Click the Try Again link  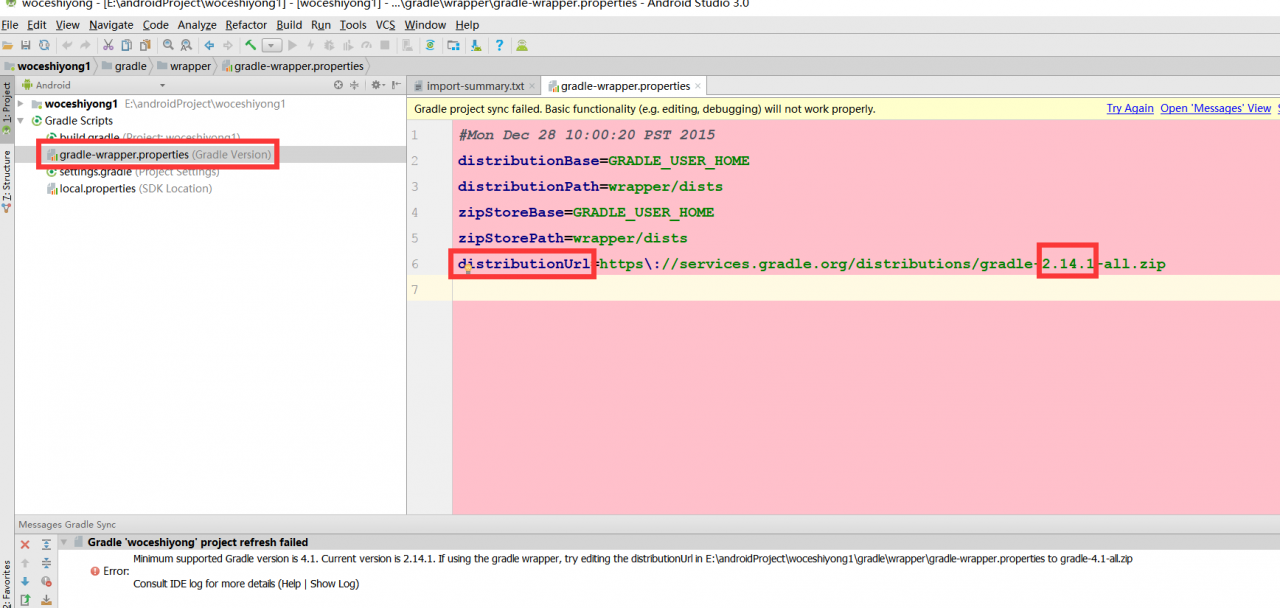1130,108
